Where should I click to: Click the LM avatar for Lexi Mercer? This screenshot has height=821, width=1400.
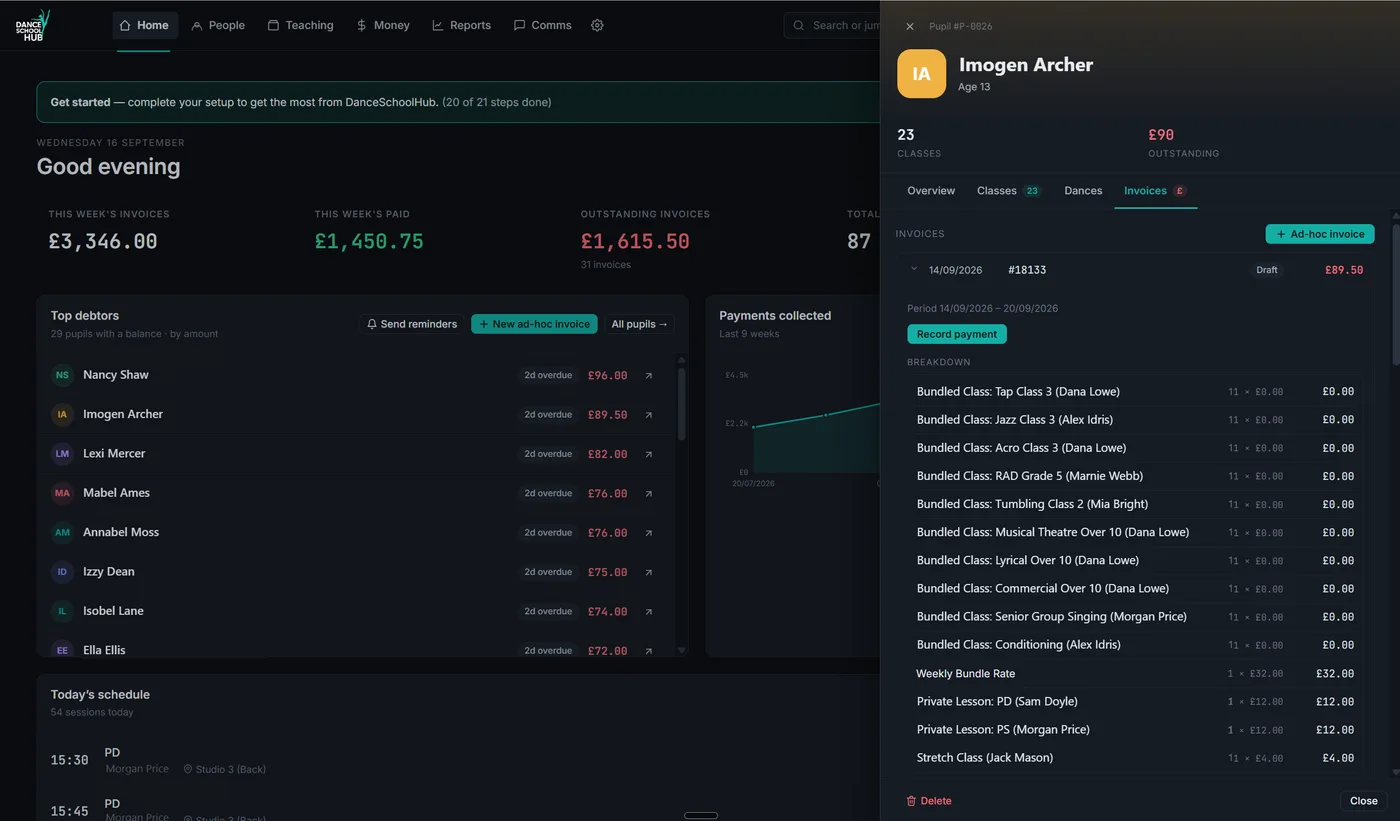pyautogui.click(x=62, y=454)
